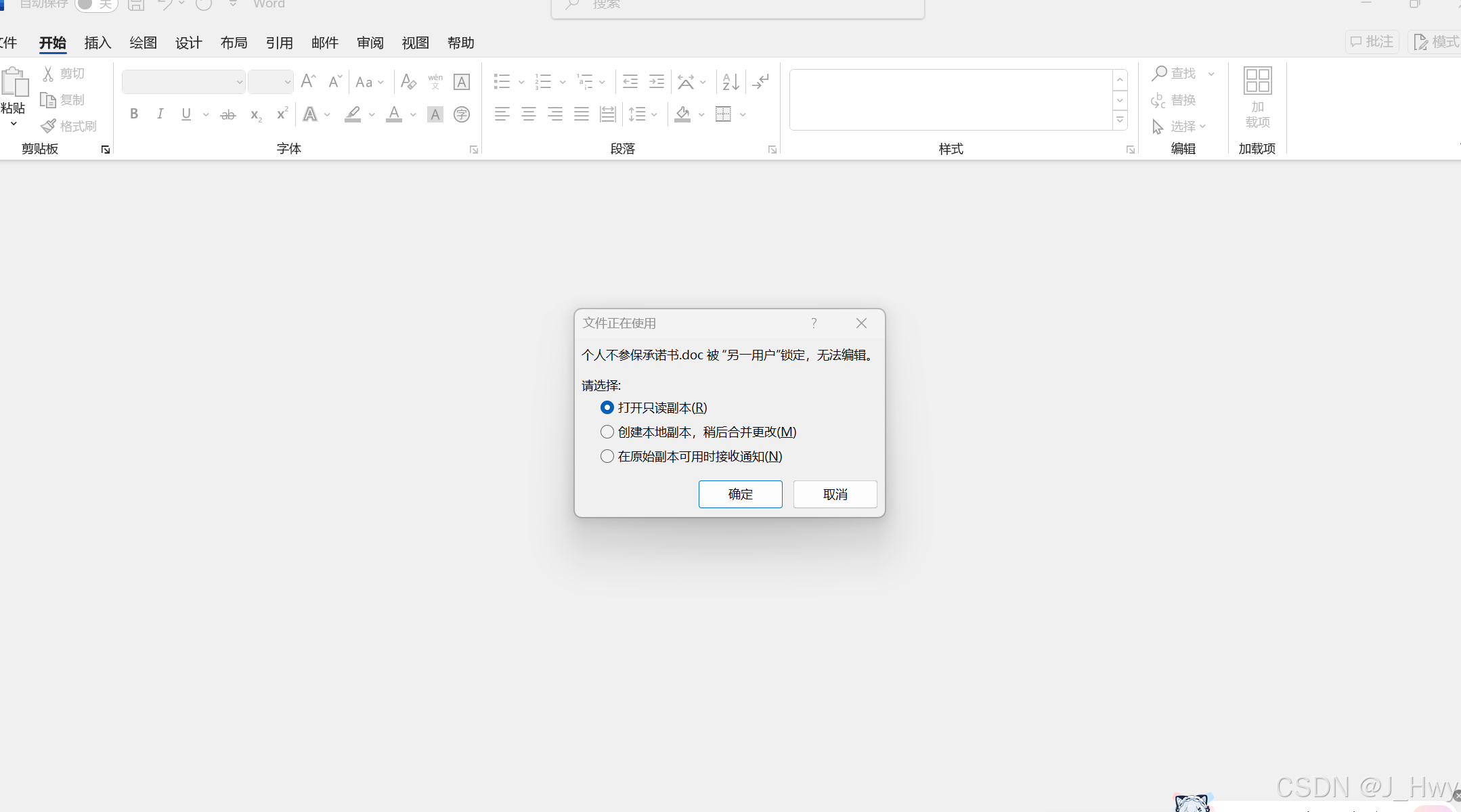The image size is (1461, 812).
Task: Click the strikethrough text icon
Action: point(228,114)
